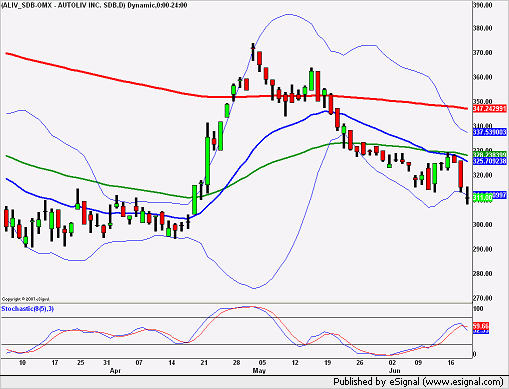The width and height of the screenshot is (509, 389).
Task: Click the date label 09 on time axis
Action: pos(418,363)
